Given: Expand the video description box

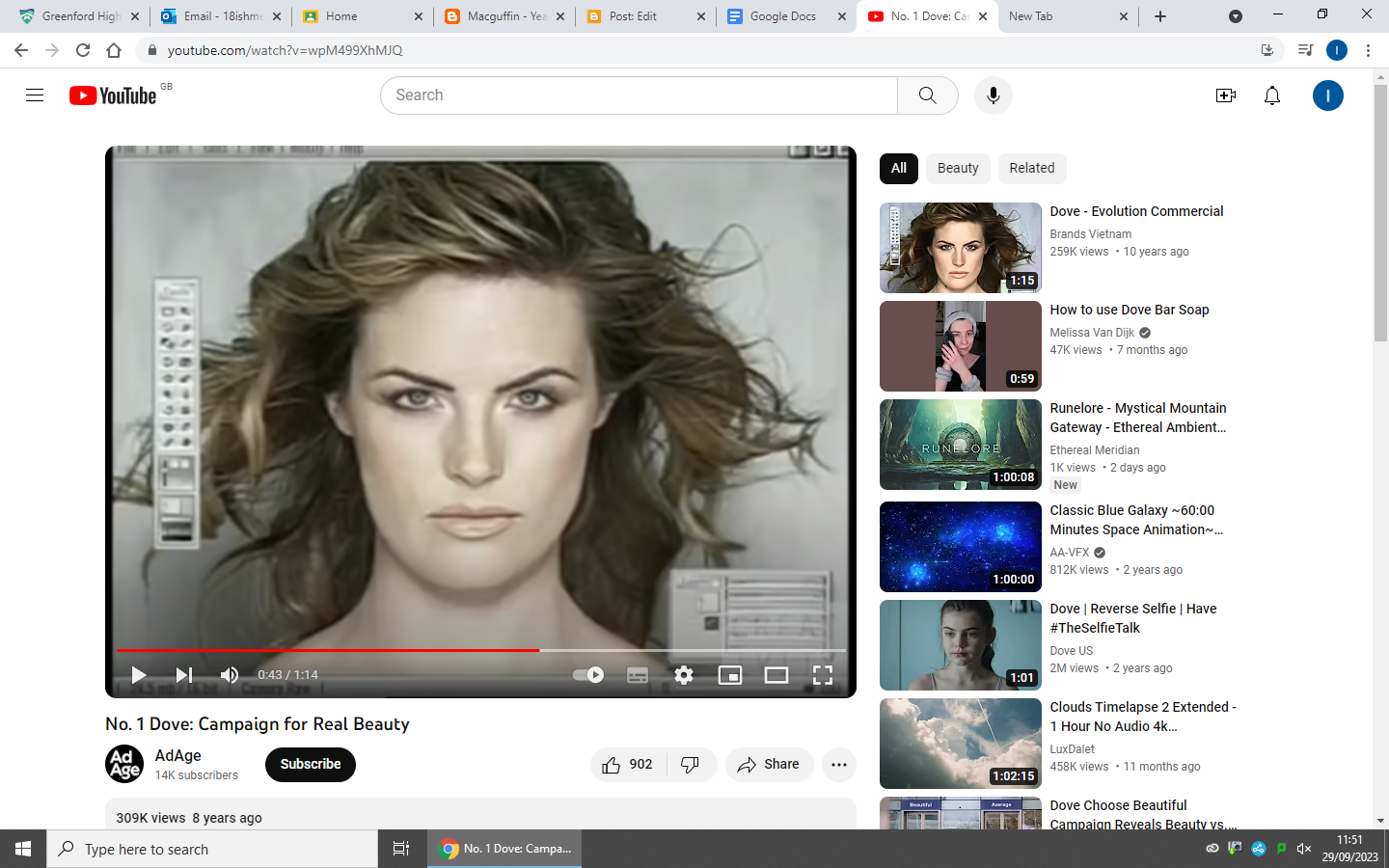Looking at the screenshot, I should pyautogui.click(x=480, y=814).
